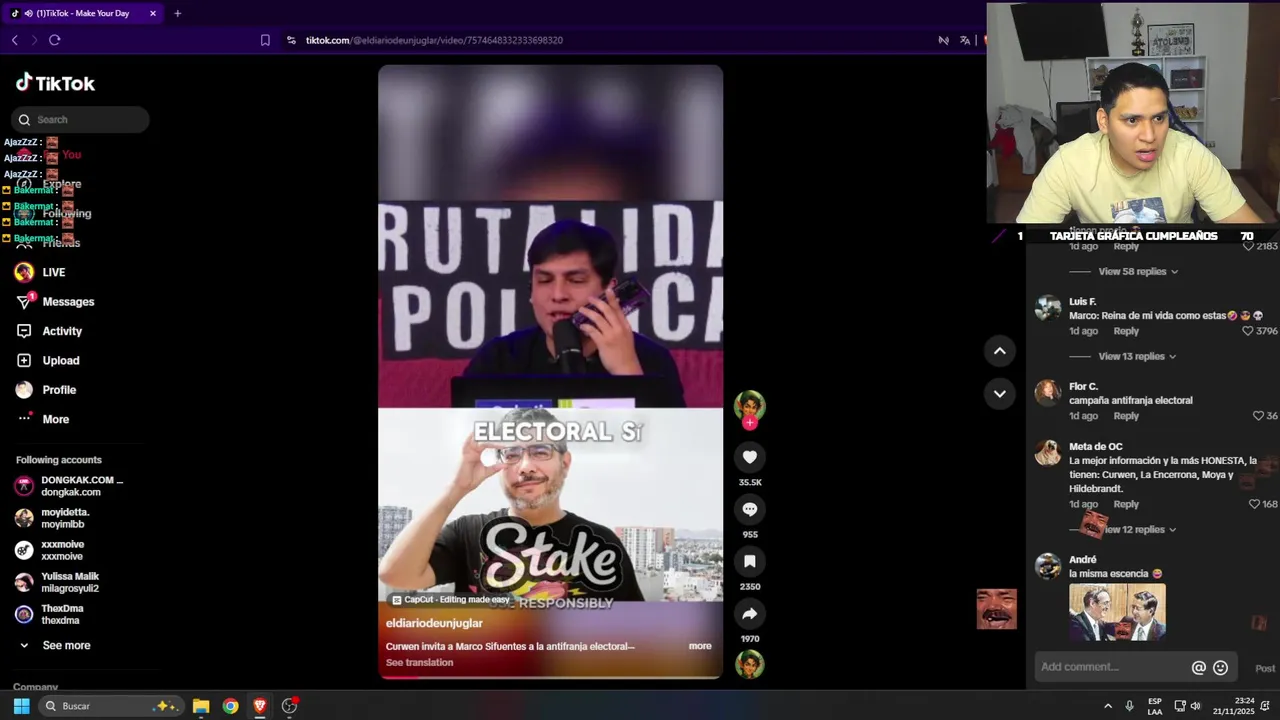Screen dimensions: 1280x720
Task: Click the TikTok search field
Action: [x=80, y=120]
